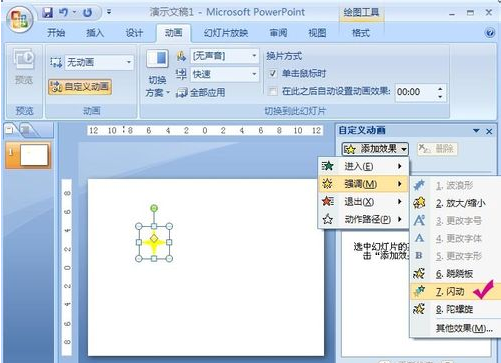Click the 删除 remove effect button
Screen dimensions: 501x363
pyautogui.click(x=438, y=149)
